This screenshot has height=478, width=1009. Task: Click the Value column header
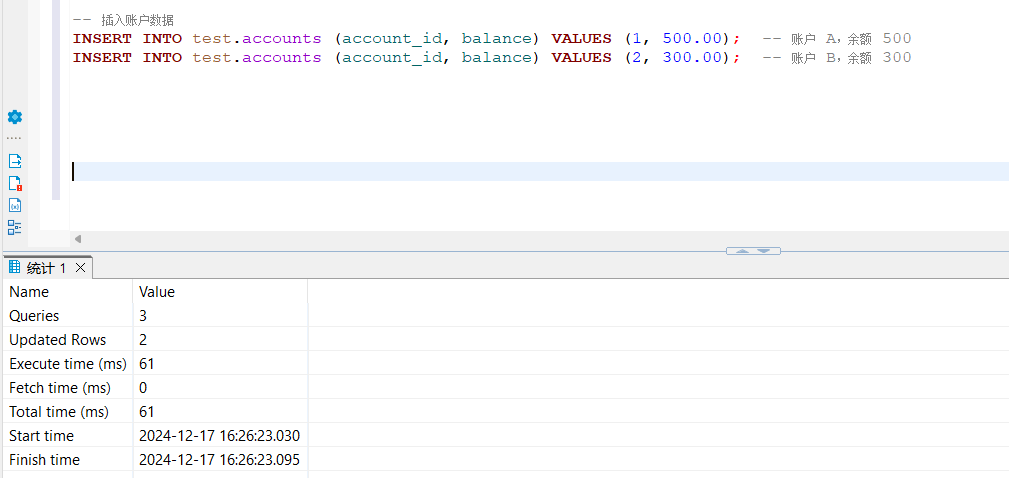click(157, 292)
